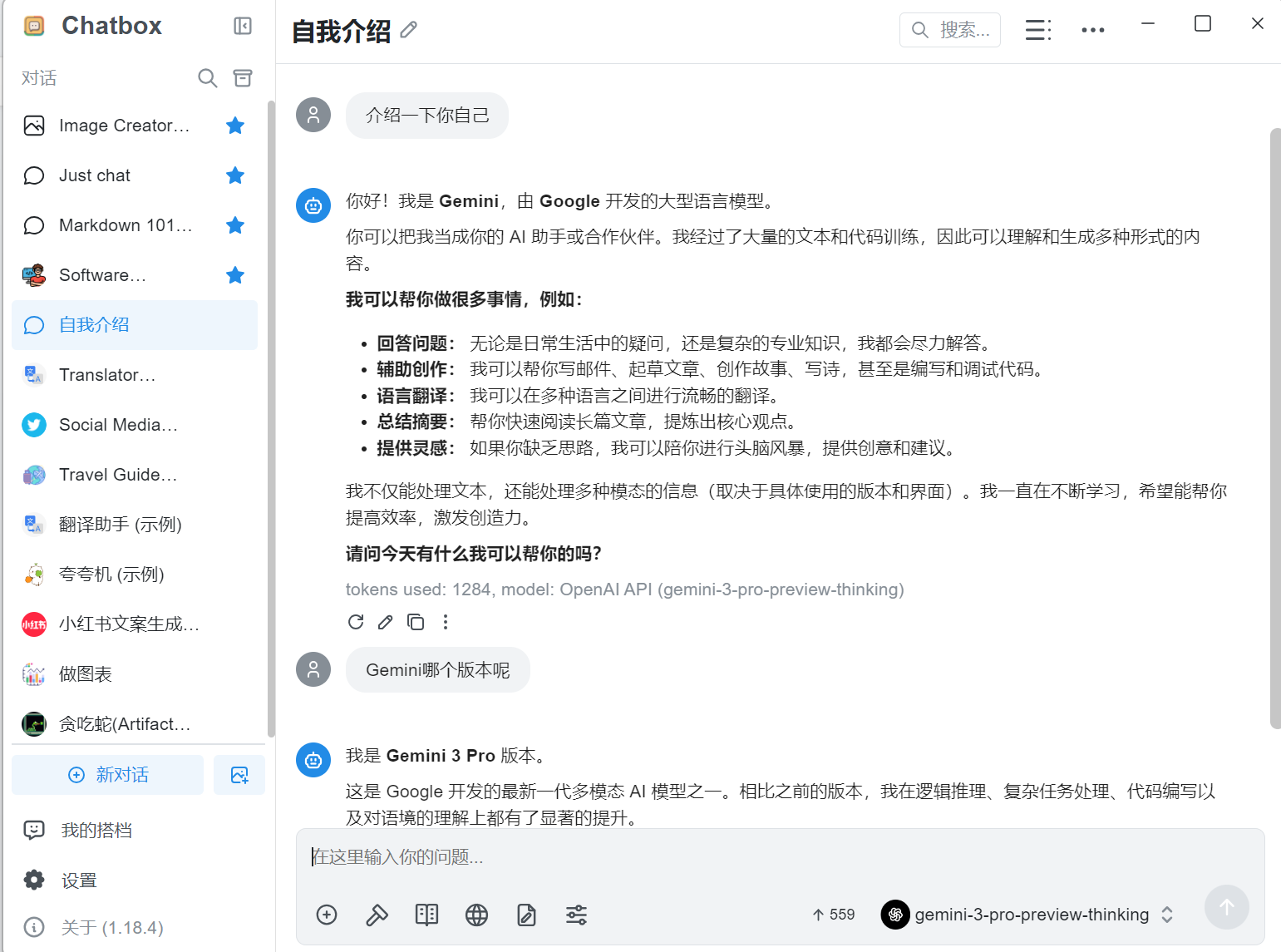Viewport: 1281px width, 952px height.
Task: Focus the 搜索 search box in header
Action: [950, 30]
